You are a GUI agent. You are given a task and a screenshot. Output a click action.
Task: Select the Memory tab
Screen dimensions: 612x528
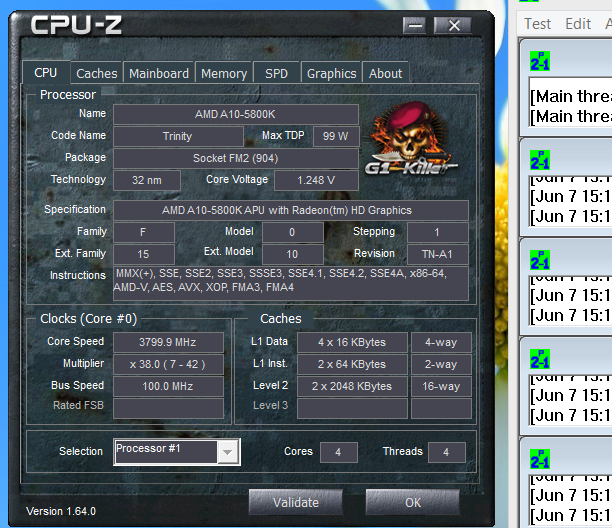(x=224, y=73)
